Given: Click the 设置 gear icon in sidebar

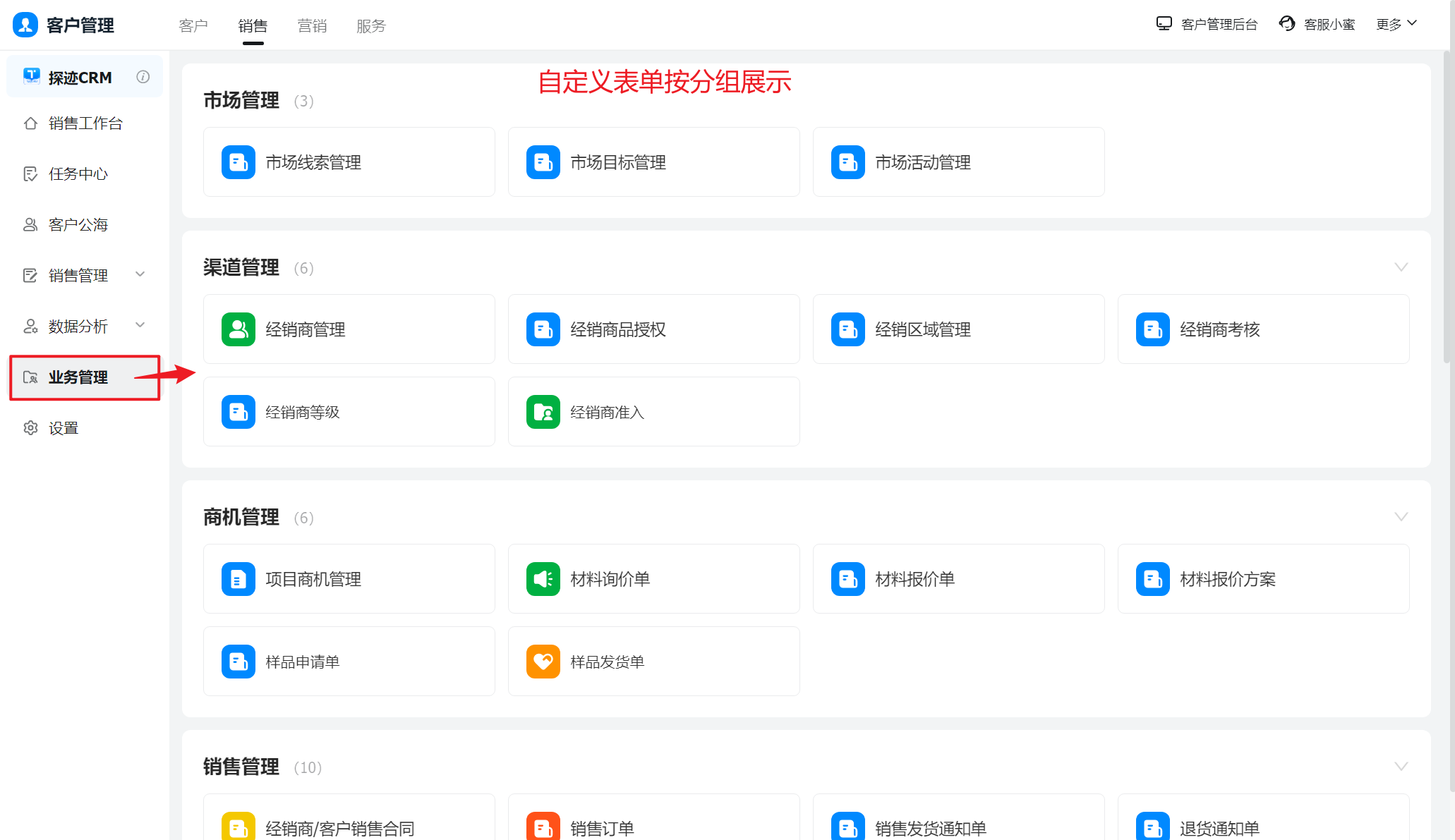Looking at the screenshot, I should point(30,428).
